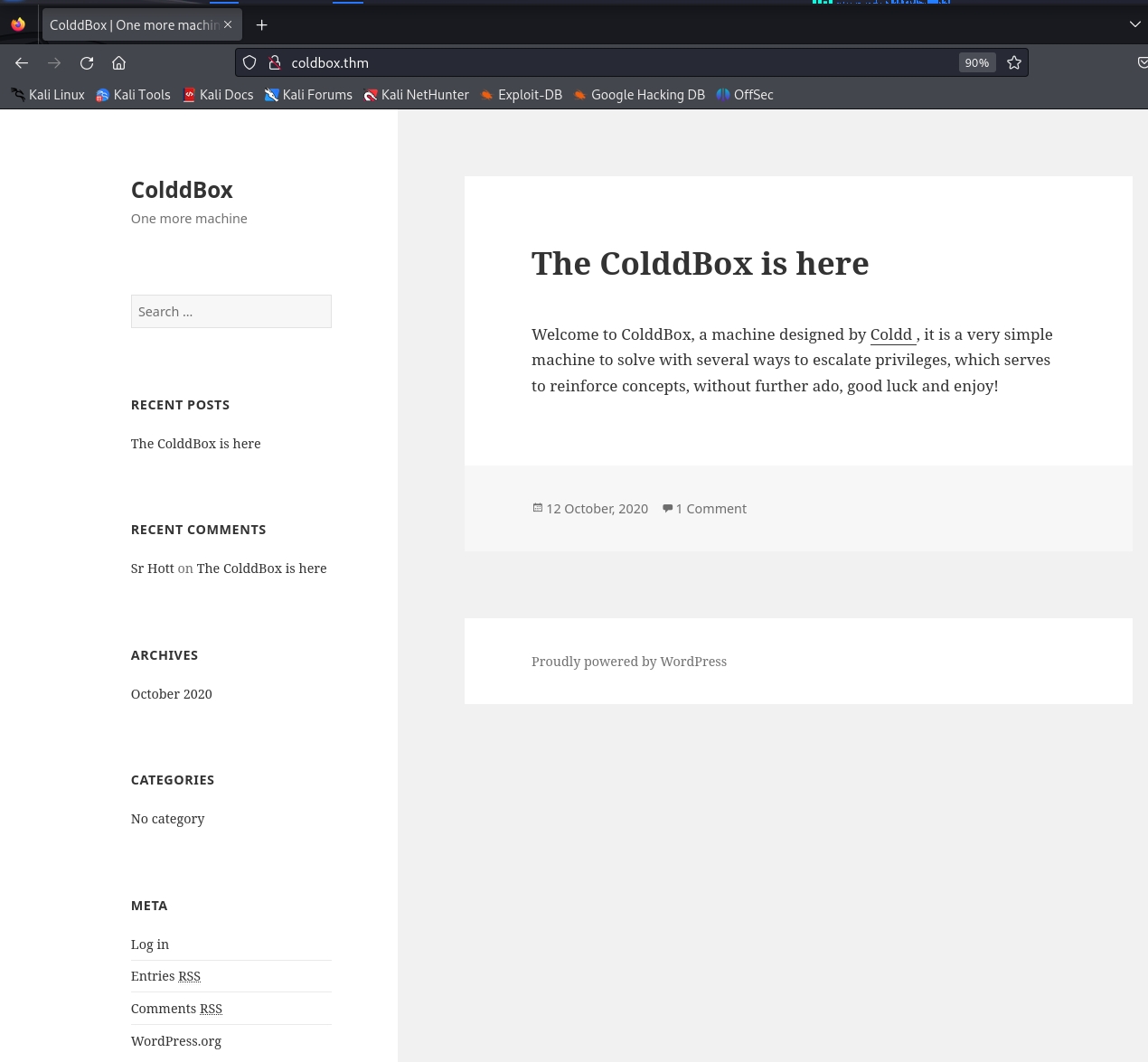This screenshot has height=1062, width=1148.
Task: Open the October 2020 archive link
Action: [x=172, y=694]
